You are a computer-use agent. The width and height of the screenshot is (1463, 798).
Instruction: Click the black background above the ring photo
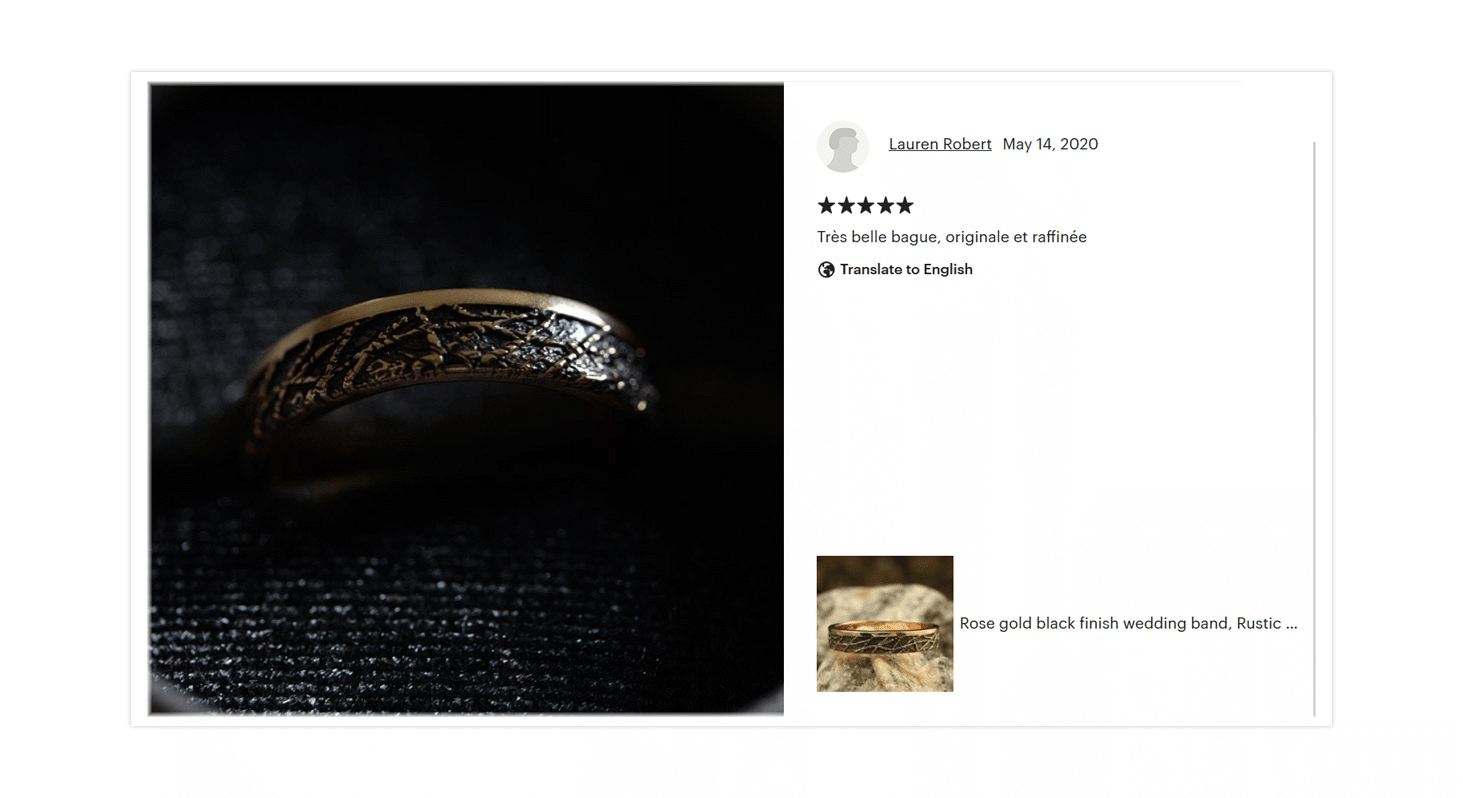(x=466, y=170)
